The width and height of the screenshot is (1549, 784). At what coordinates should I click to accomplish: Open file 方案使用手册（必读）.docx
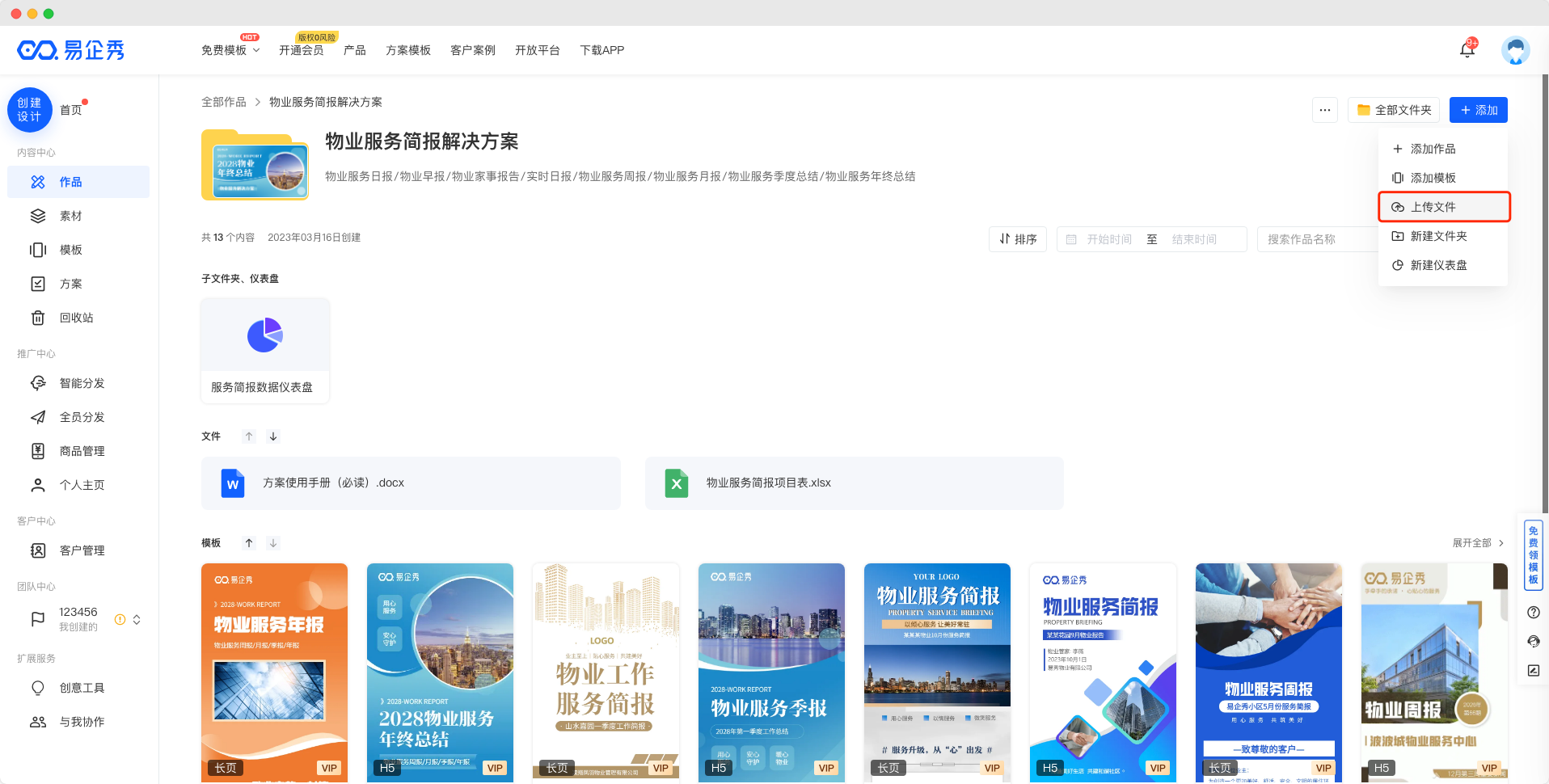click(x=411, y=483)
